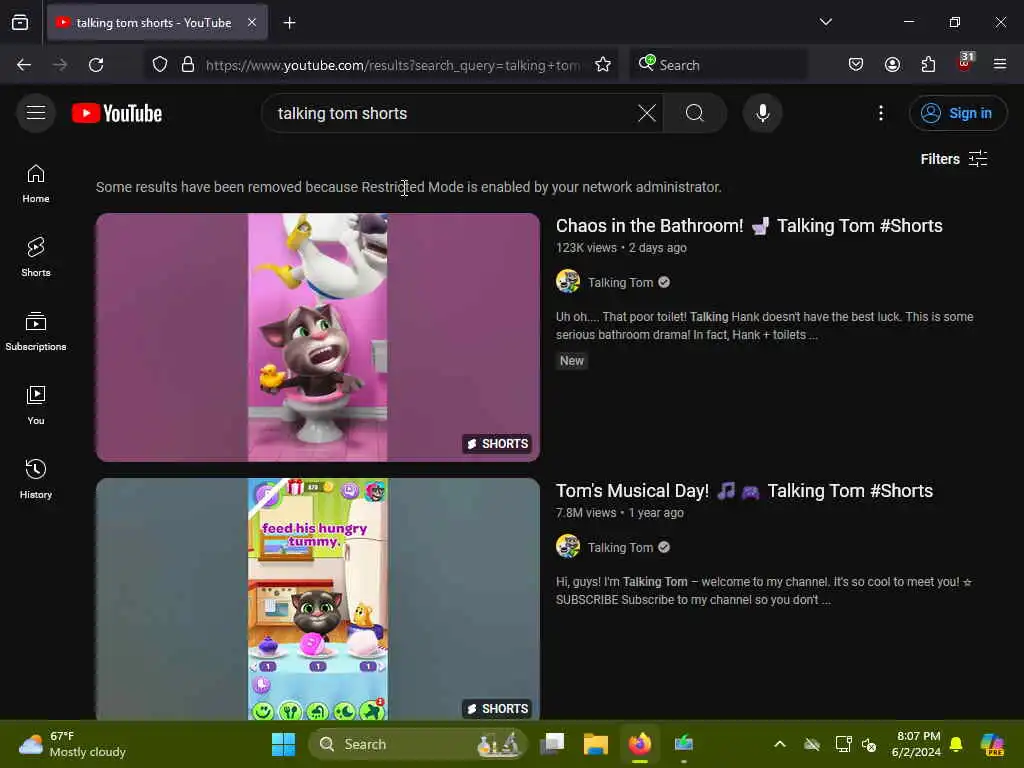
Task: Sign in to YouTube
Action: [x=957, y=113]
